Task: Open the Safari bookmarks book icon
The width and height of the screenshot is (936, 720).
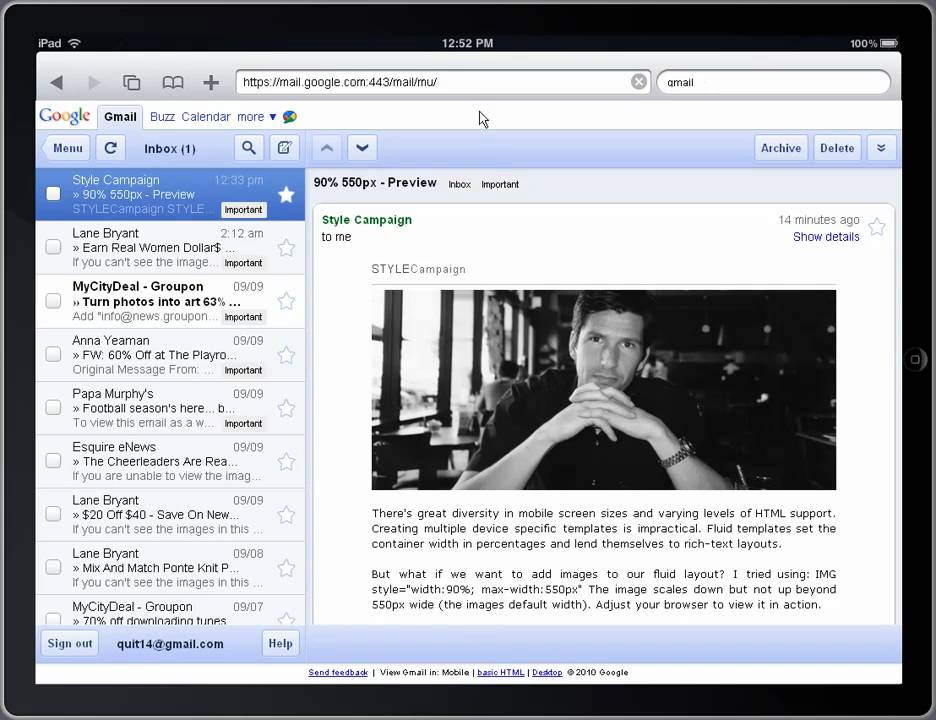Action: tap(173, 82)
